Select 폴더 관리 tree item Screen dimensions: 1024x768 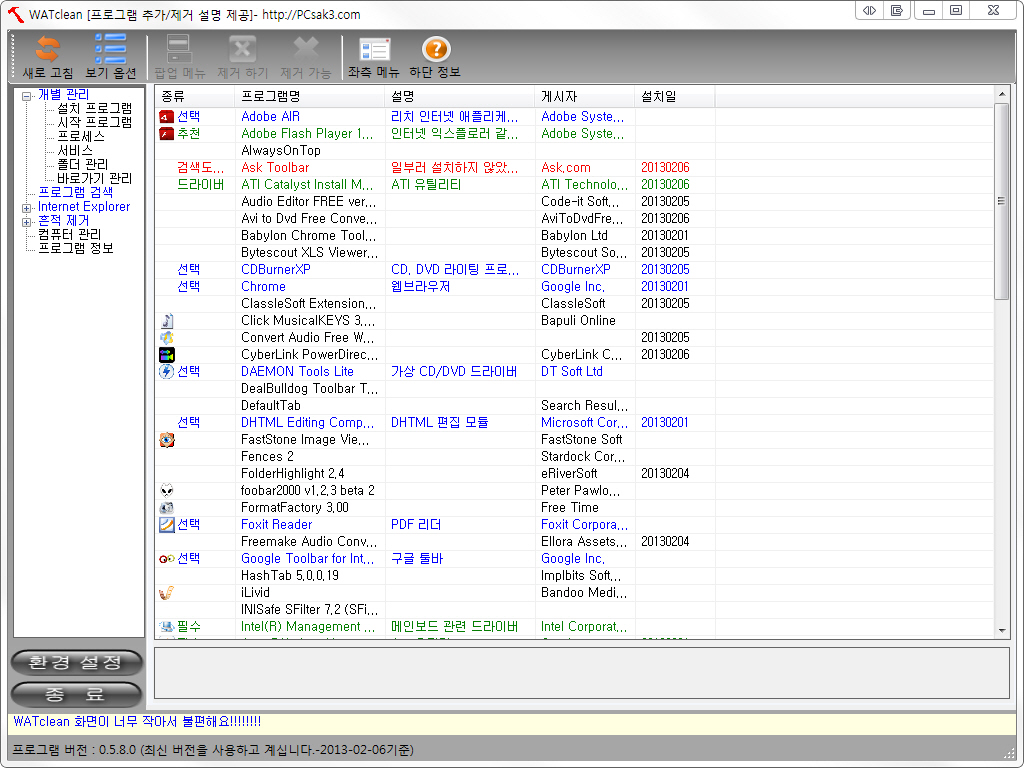(x=82, y=165)
